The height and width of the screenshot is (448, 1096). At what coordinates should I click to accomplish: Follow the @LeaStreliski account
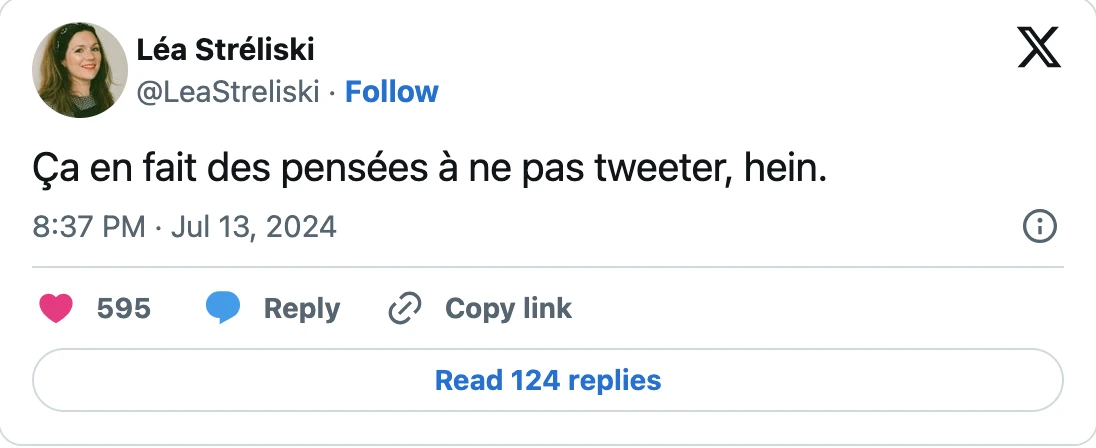[x=391, y=92]
